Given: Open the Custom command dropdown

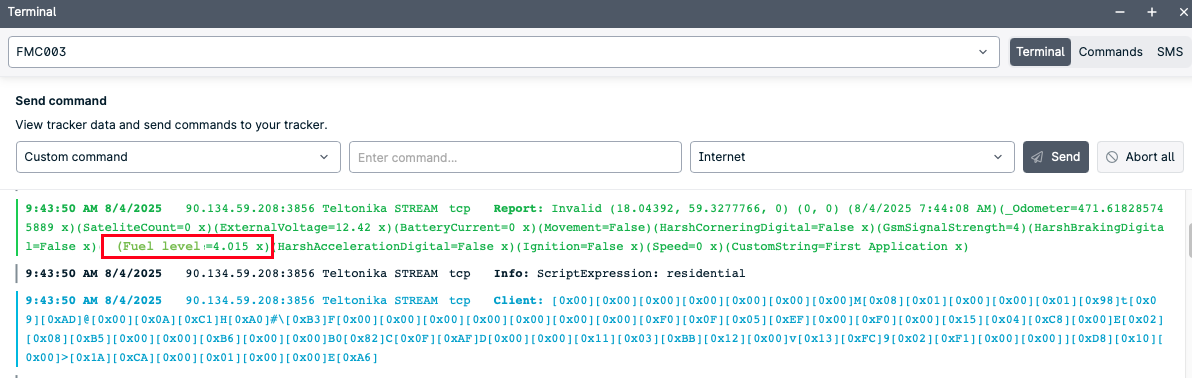Looking at the screenshot, I should [x=178, y=157].
